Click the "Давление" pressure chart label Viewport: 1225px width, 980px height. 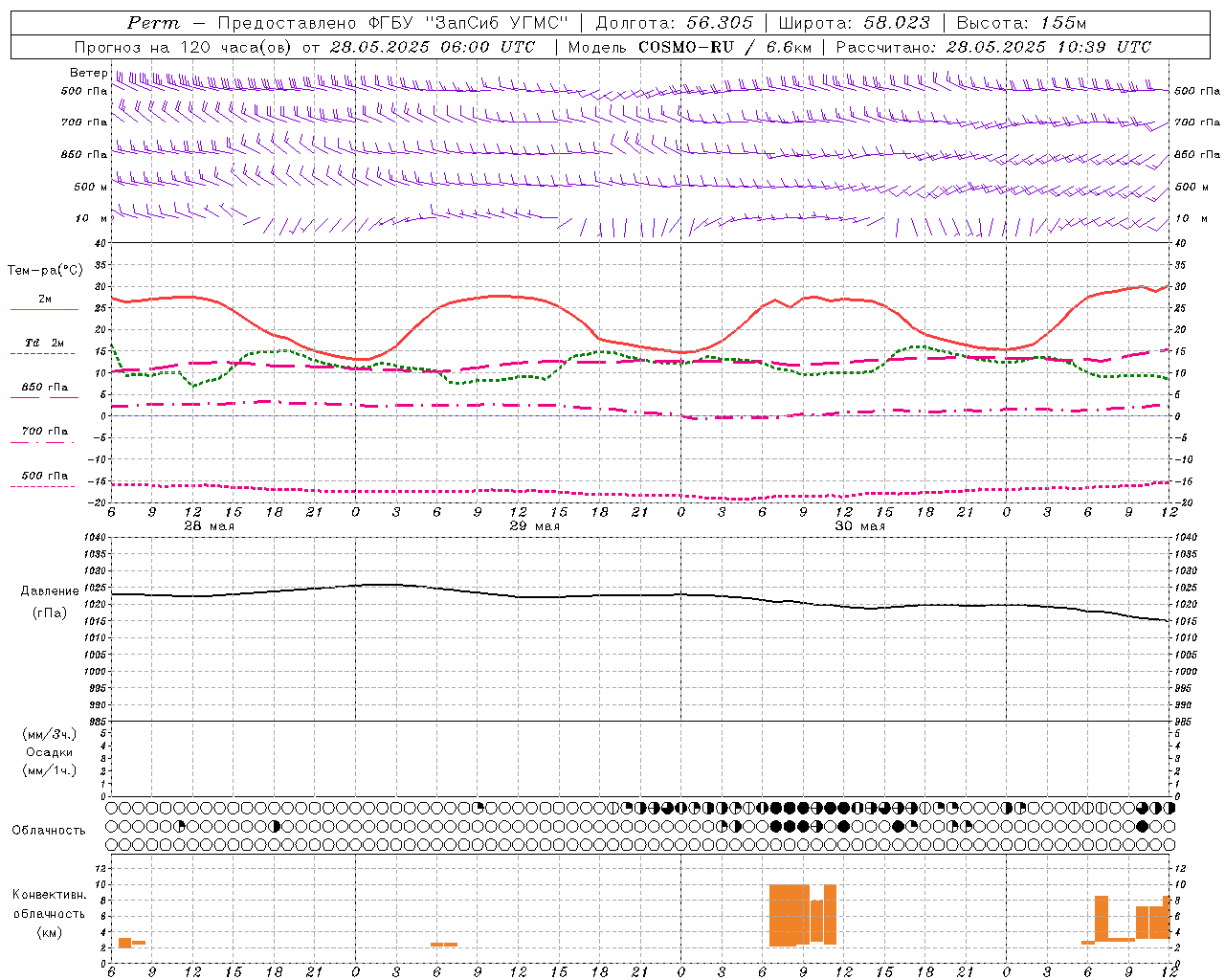50,591
